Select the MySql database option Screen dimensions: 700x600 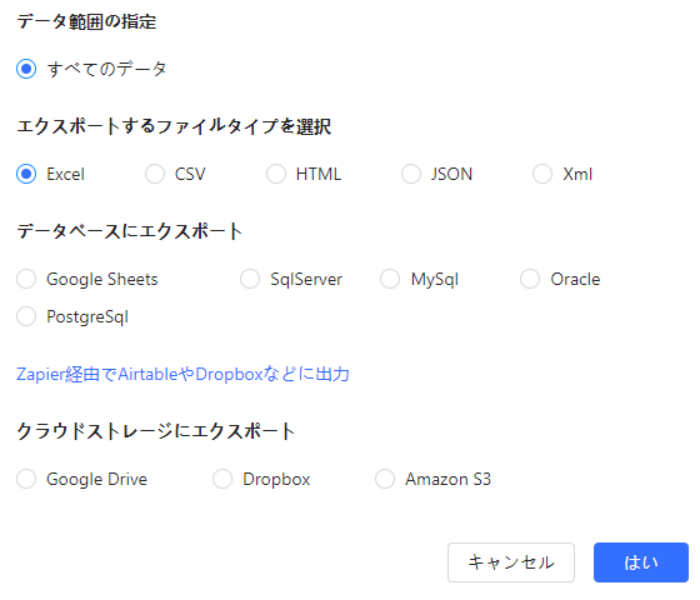[x=390, y=279]
